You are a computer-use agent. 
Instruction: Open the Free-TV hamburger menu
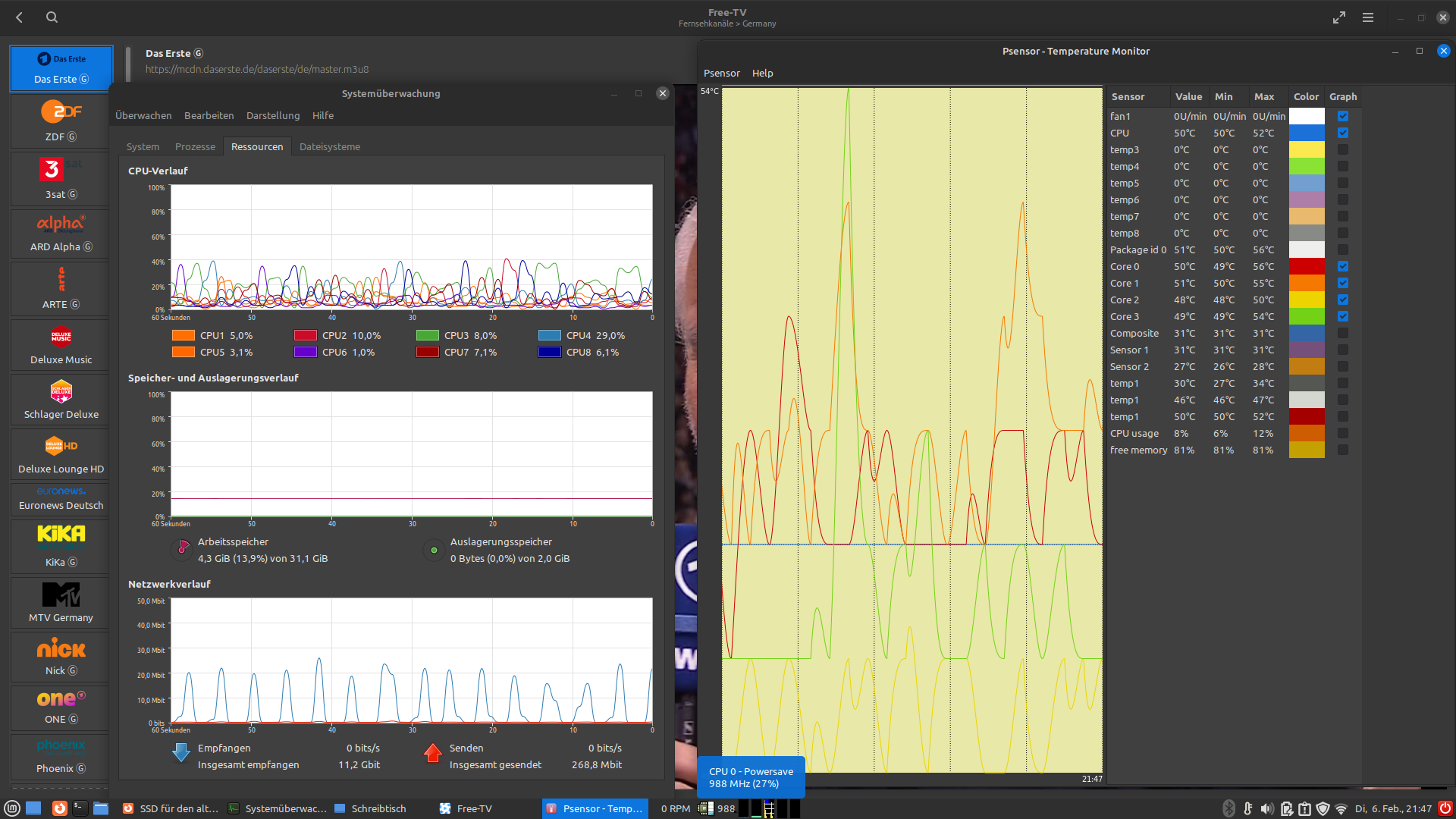[1368, 17]
